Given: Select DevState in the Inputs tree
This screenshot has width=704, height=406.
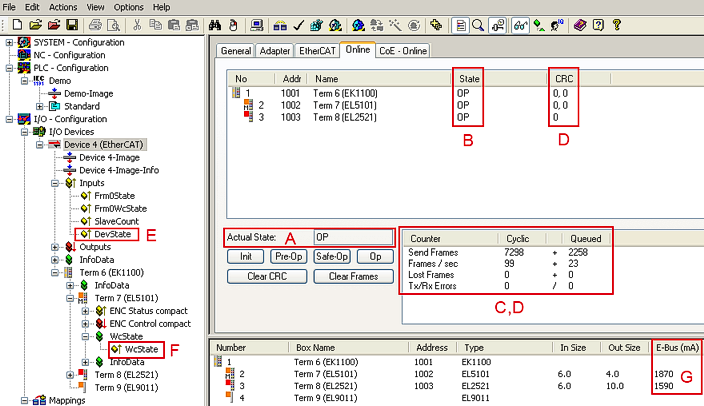Looking at the screenshot, I should [112, 234].
